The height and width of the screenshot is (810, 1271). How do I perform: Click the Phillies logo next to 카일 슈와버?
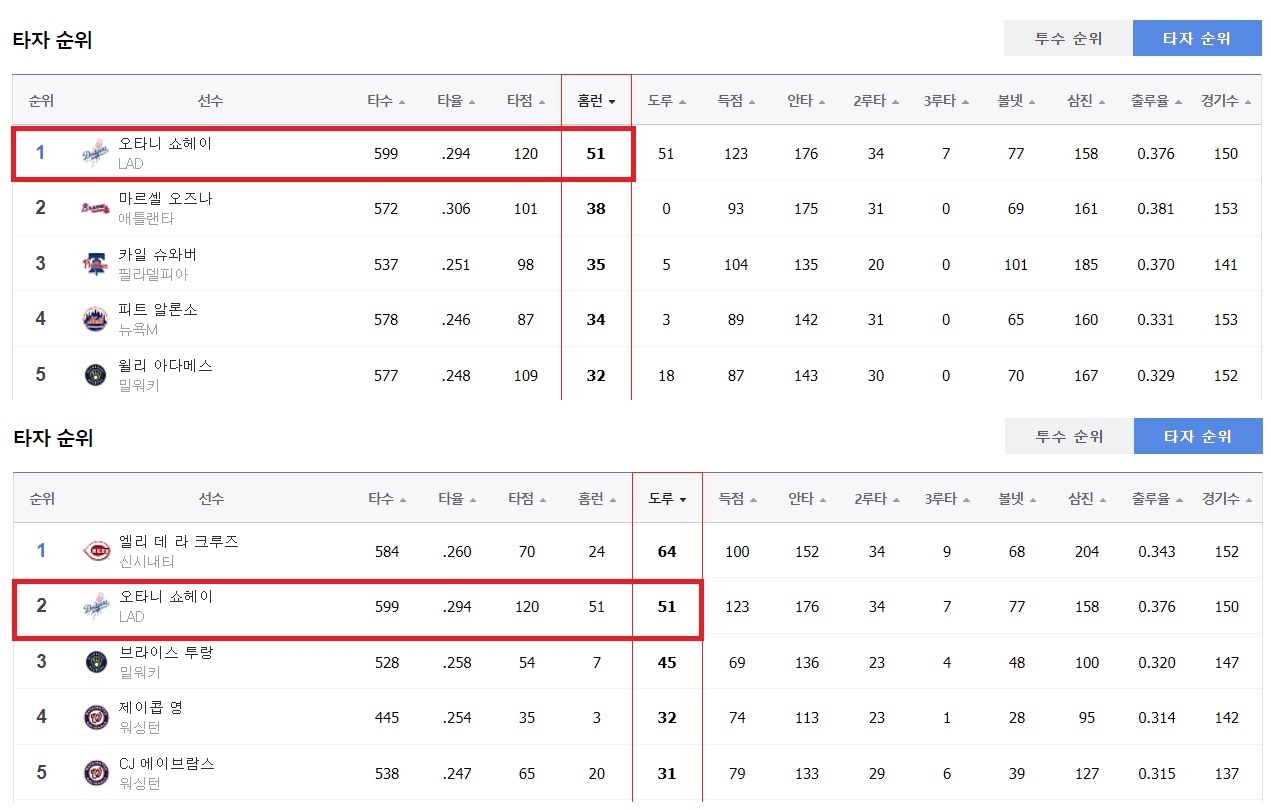tap(94, 265)
